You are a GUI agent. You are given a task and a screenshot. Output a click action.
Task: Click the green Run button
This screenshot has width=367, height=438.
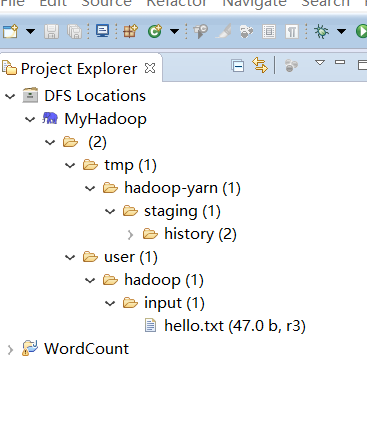(x=361, y=32)
